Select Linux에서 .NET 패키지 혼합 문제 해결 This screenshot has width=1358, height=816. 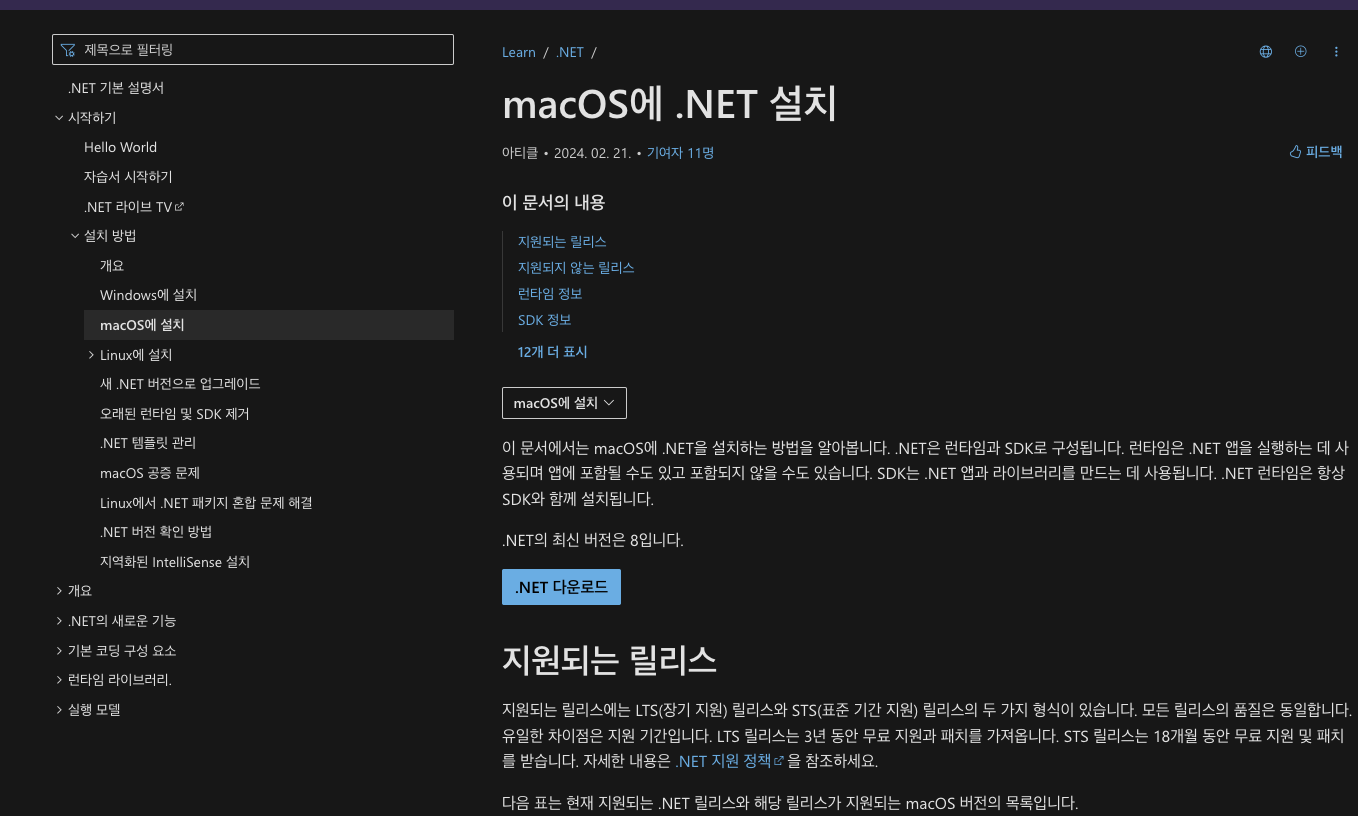coord(206,503)
